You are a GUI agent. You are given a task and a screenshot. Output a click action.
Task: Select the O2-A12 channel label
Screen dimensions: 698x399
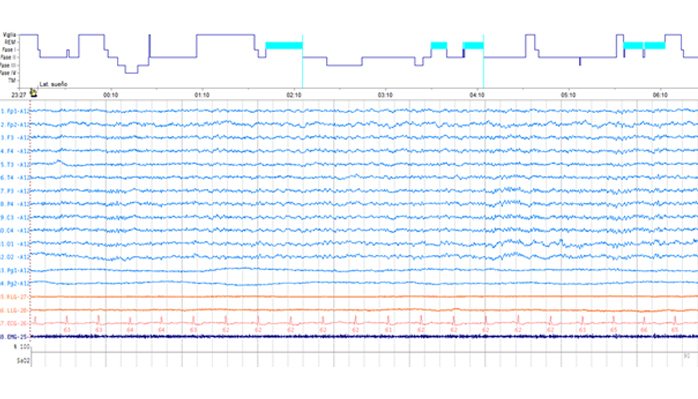click(15, 257)
